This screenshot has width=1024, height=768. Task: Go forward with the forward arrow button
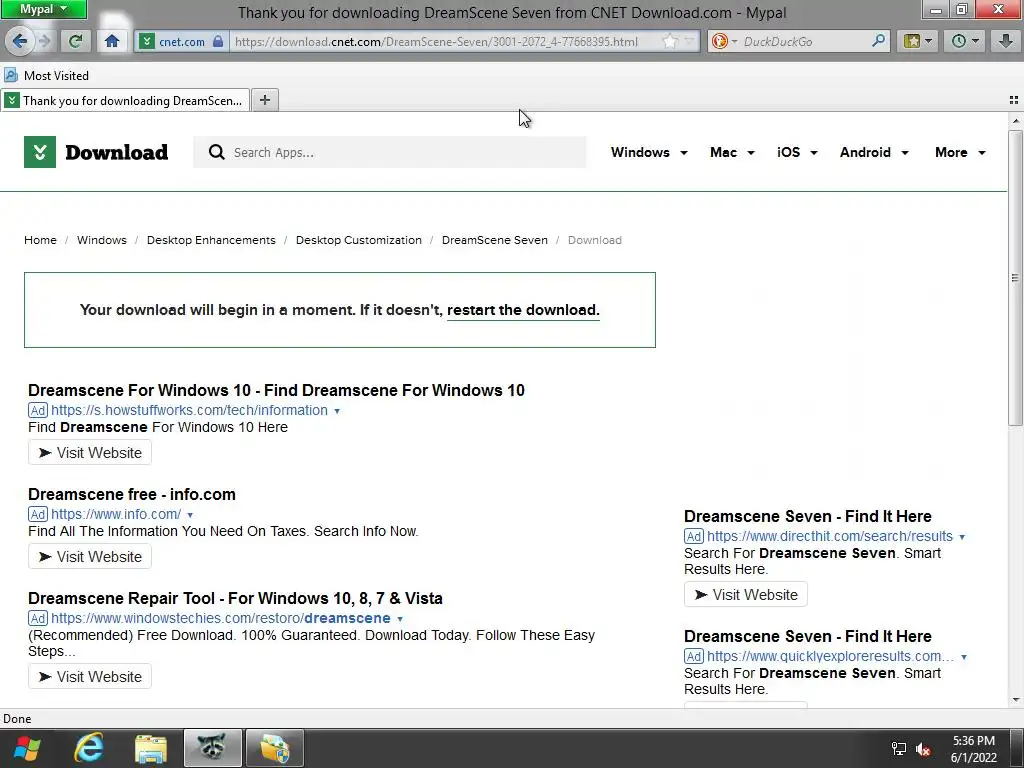click(44, 42)
